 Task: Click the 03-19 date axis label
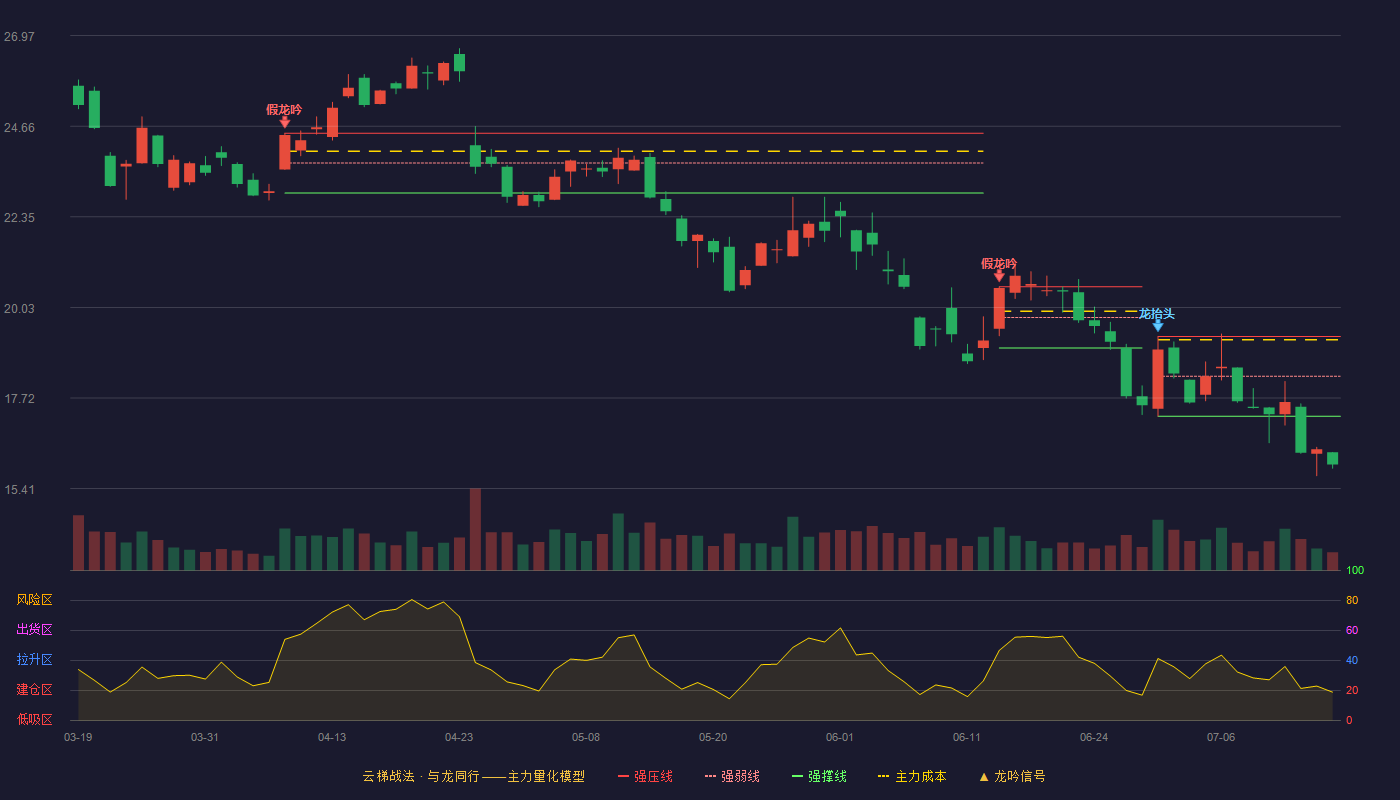tap(78, 737)
